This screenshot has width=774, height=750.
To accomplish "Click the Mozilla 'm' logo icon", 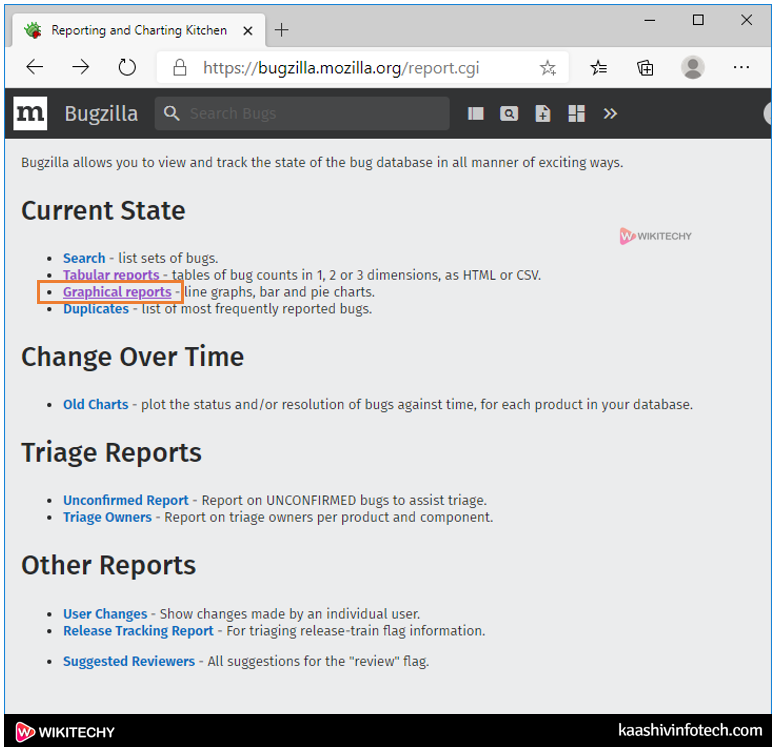I will (x=31, y=114).
